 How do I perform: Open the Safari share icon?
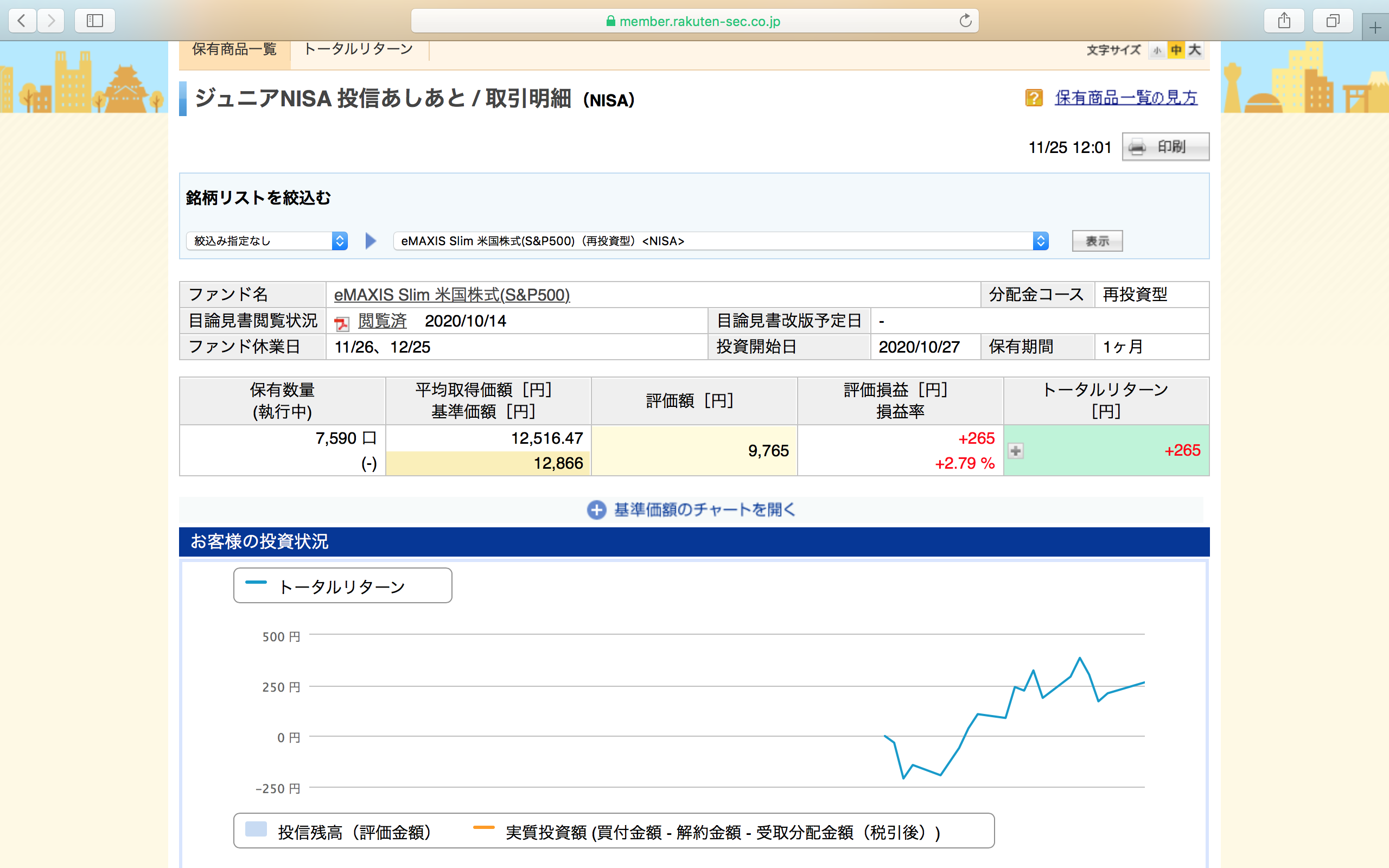pos(1284,21)
